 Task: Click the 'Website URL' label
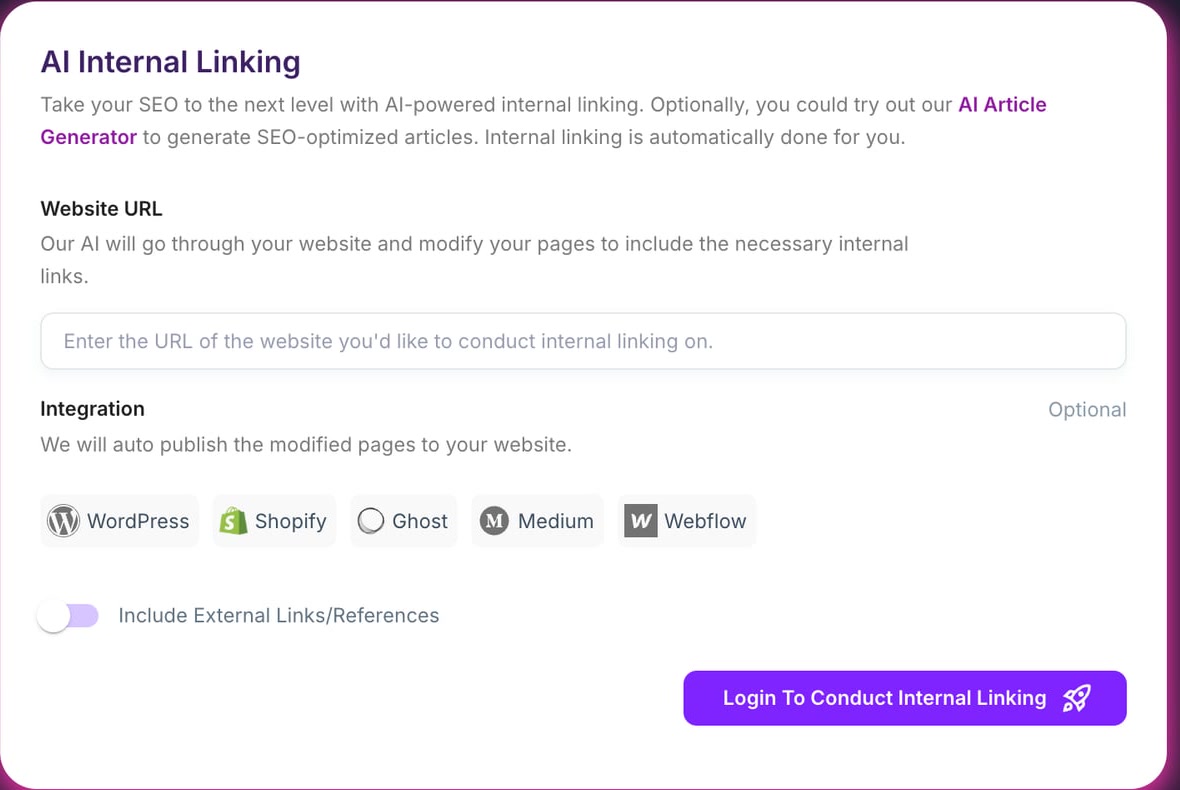(x=102, y=208)
